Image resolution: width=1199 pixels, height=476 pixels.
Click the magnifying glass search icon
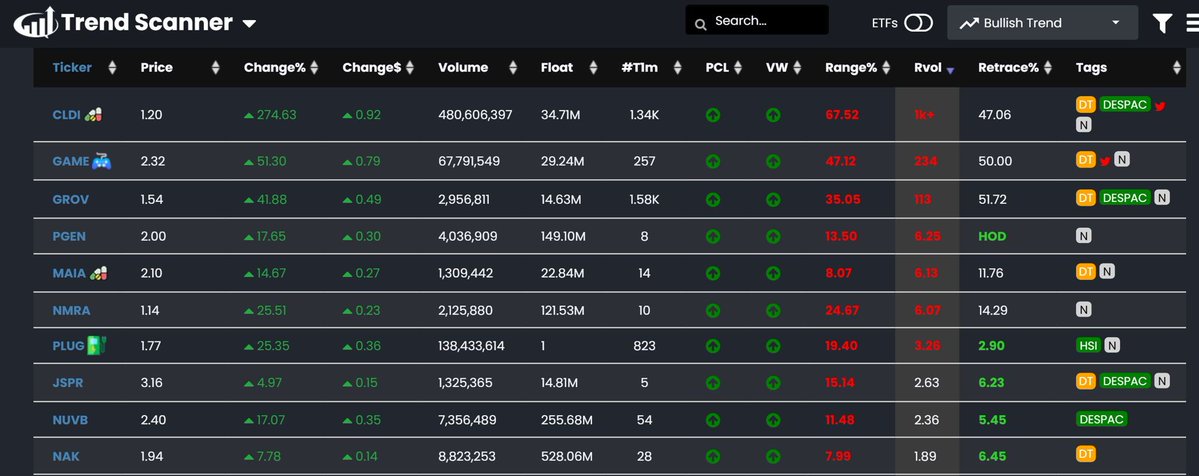(700, 25)
